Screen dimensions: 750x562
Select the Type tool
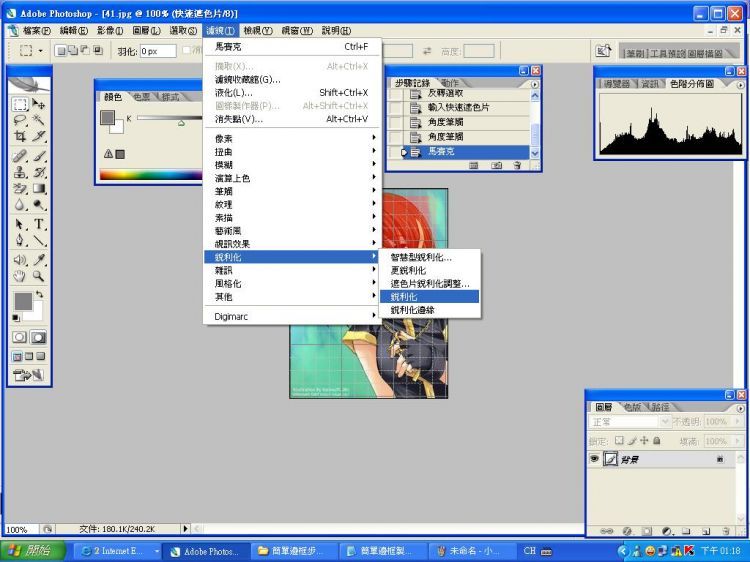click(x=38, y=224)
